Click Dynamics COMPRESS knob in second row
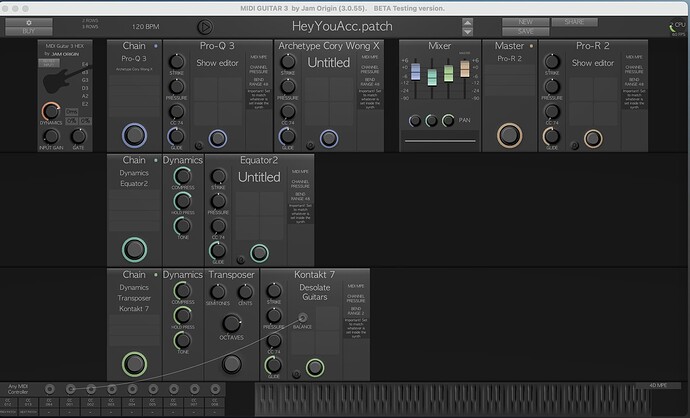The width and height of the screenshot is (690, 418). pos(183,176)
